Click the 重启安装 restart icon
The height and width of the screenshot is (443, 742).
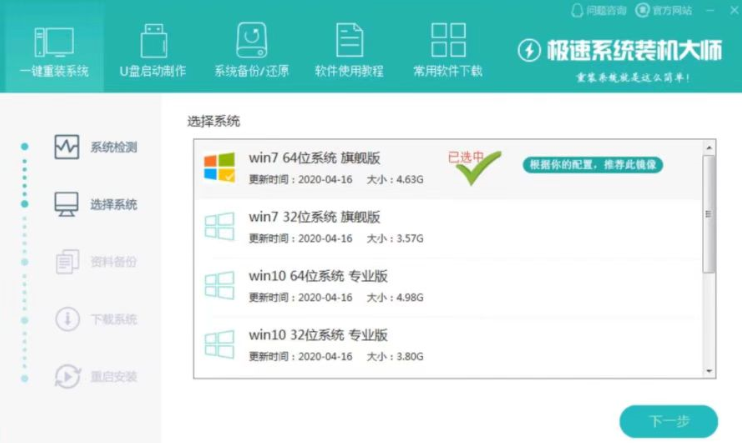pos(67,376)
